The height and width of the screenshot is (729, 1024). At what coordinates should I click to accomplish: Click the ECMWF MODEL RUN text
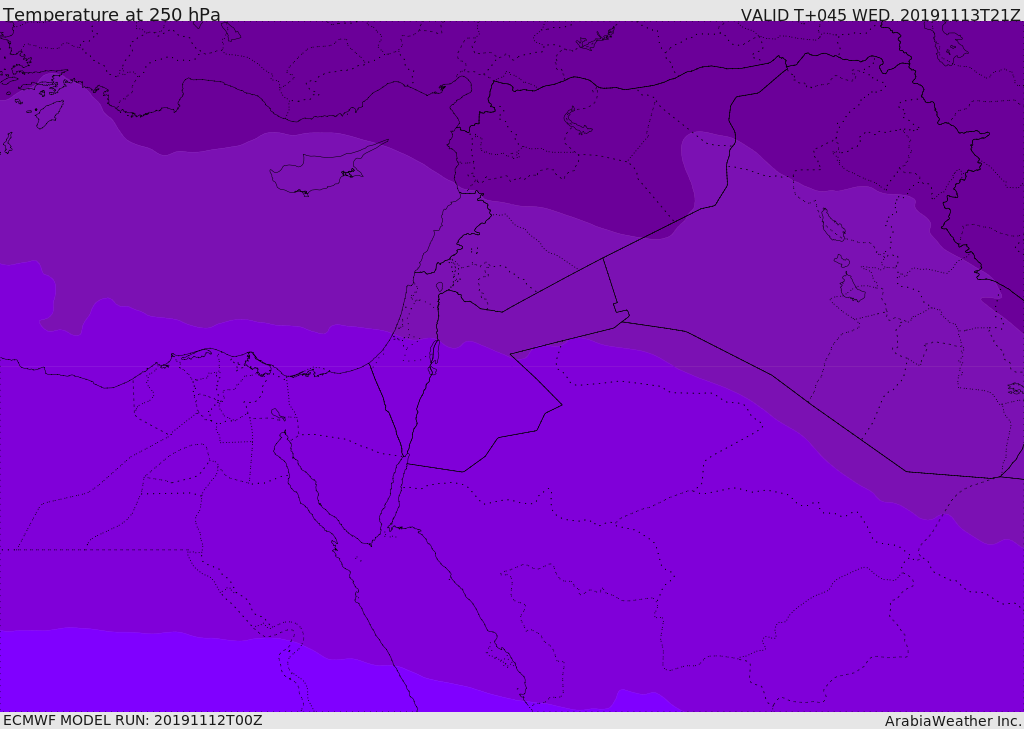point(133,720)
